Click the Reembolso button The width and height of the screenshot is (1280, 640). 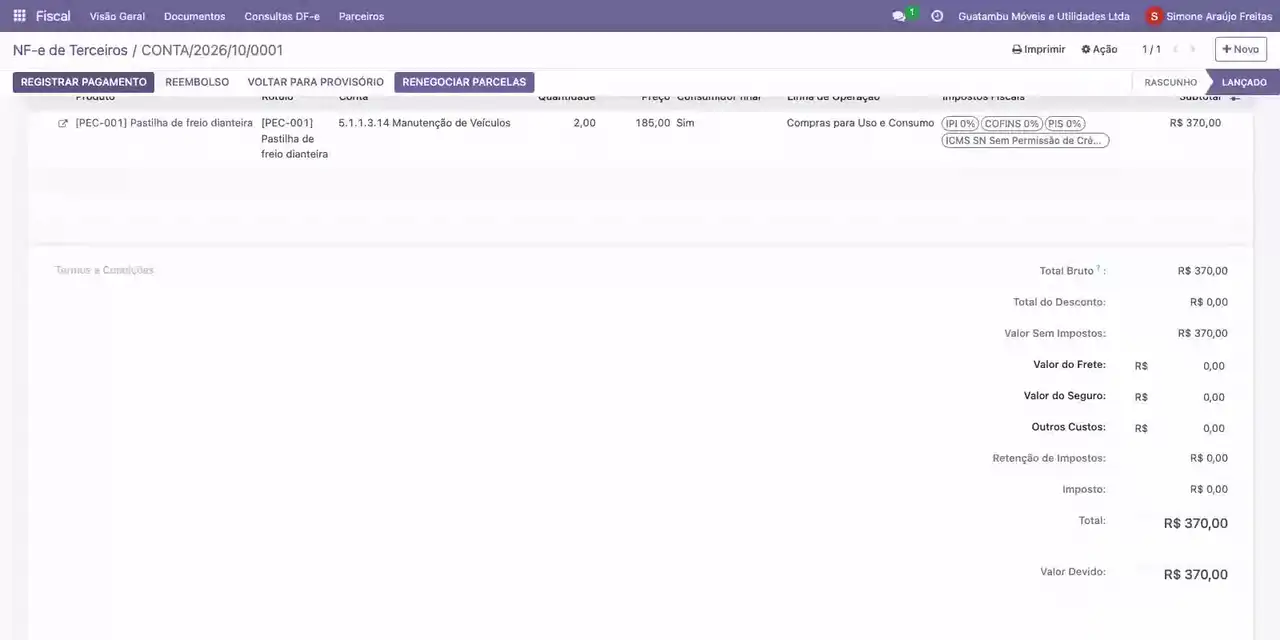point(197,82)
